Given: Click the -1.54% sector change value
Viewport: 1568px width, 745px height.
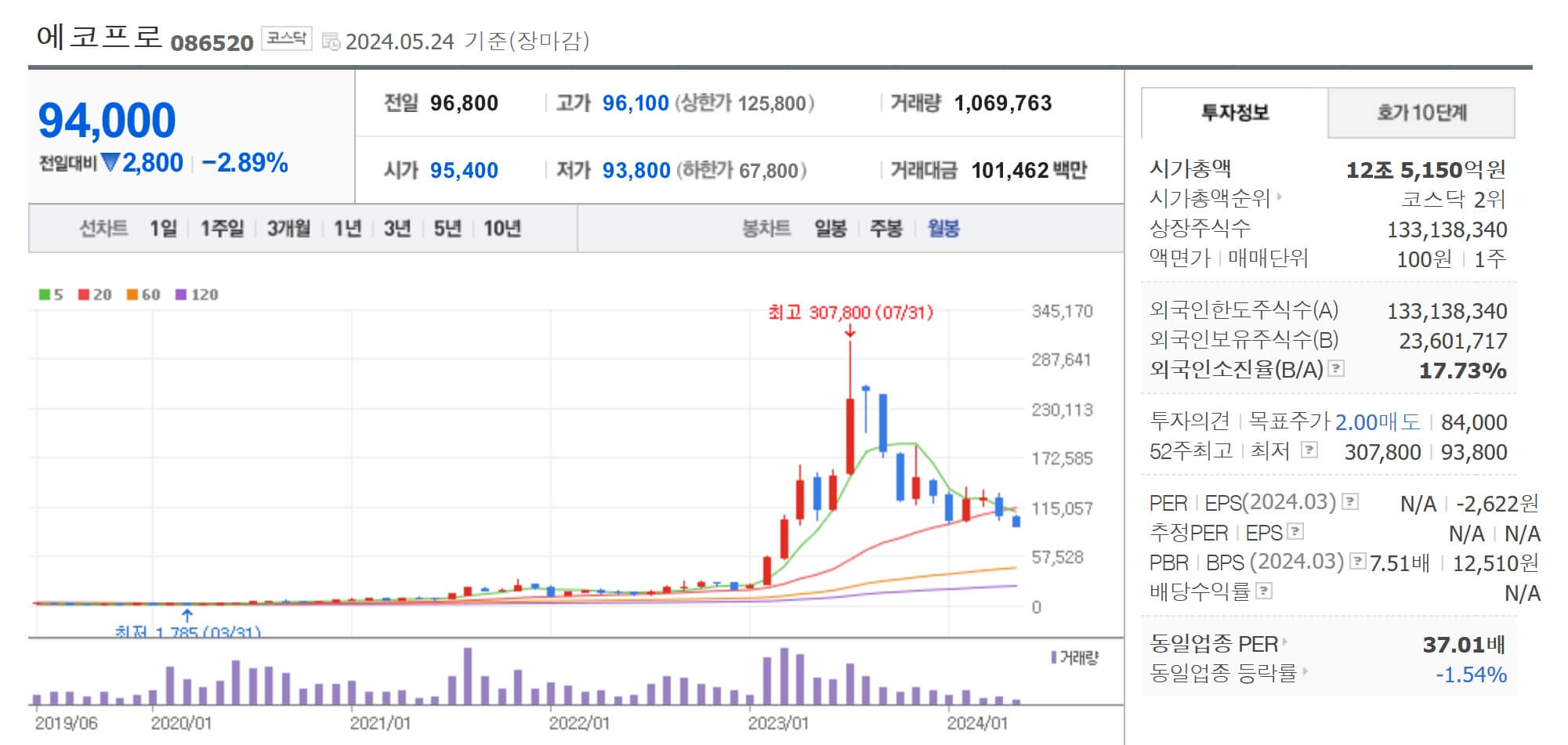Looking at the screenshot, I should [1471, 674].
